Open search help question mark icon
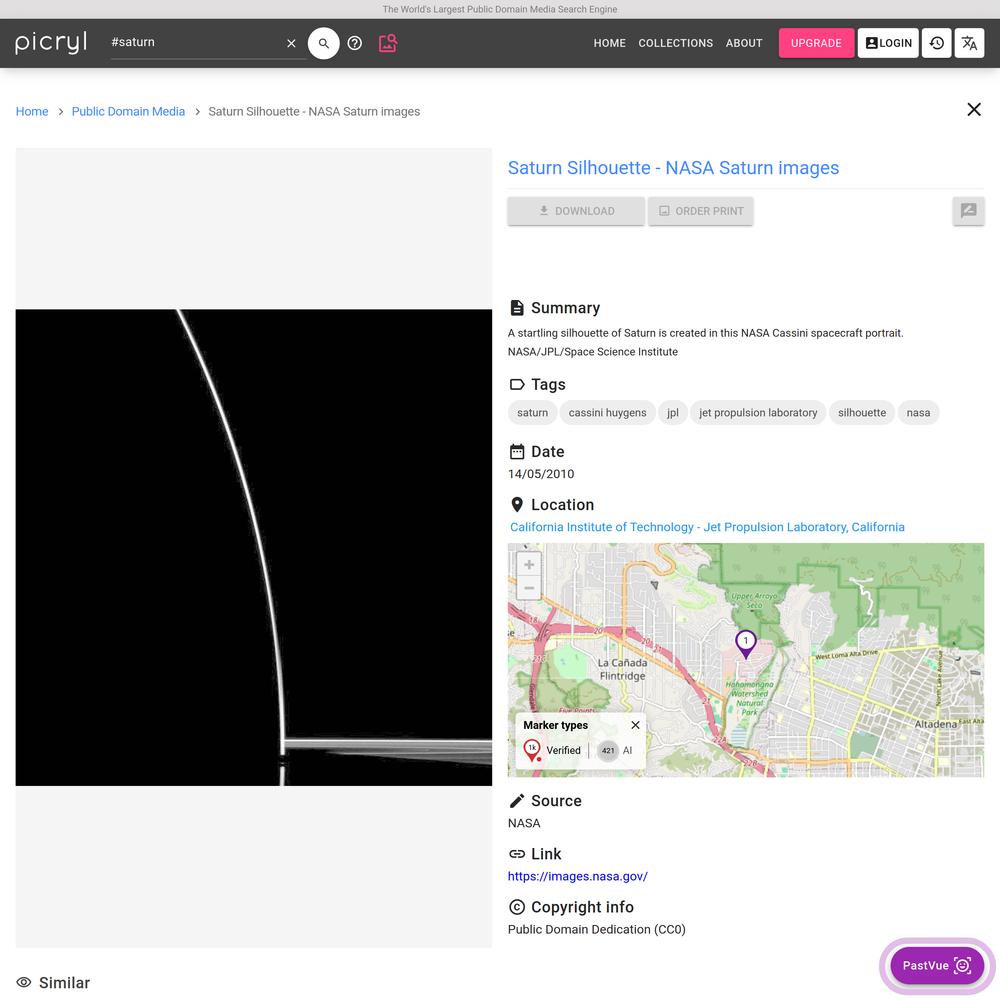This screenshot has height=1000, width=1000. [355, 43]
